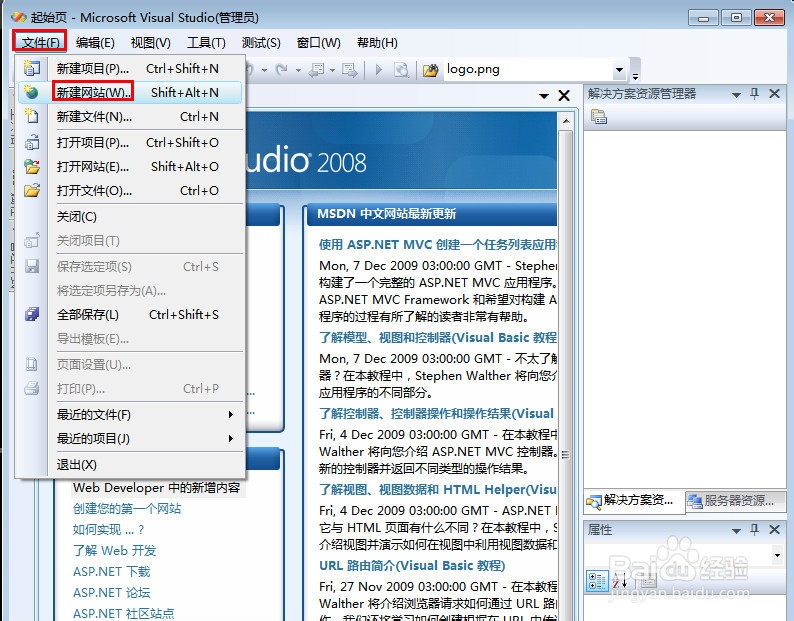Switch to Server Explorer (服务器资源...) tab

pyautogui.click(x=733, y=500)
